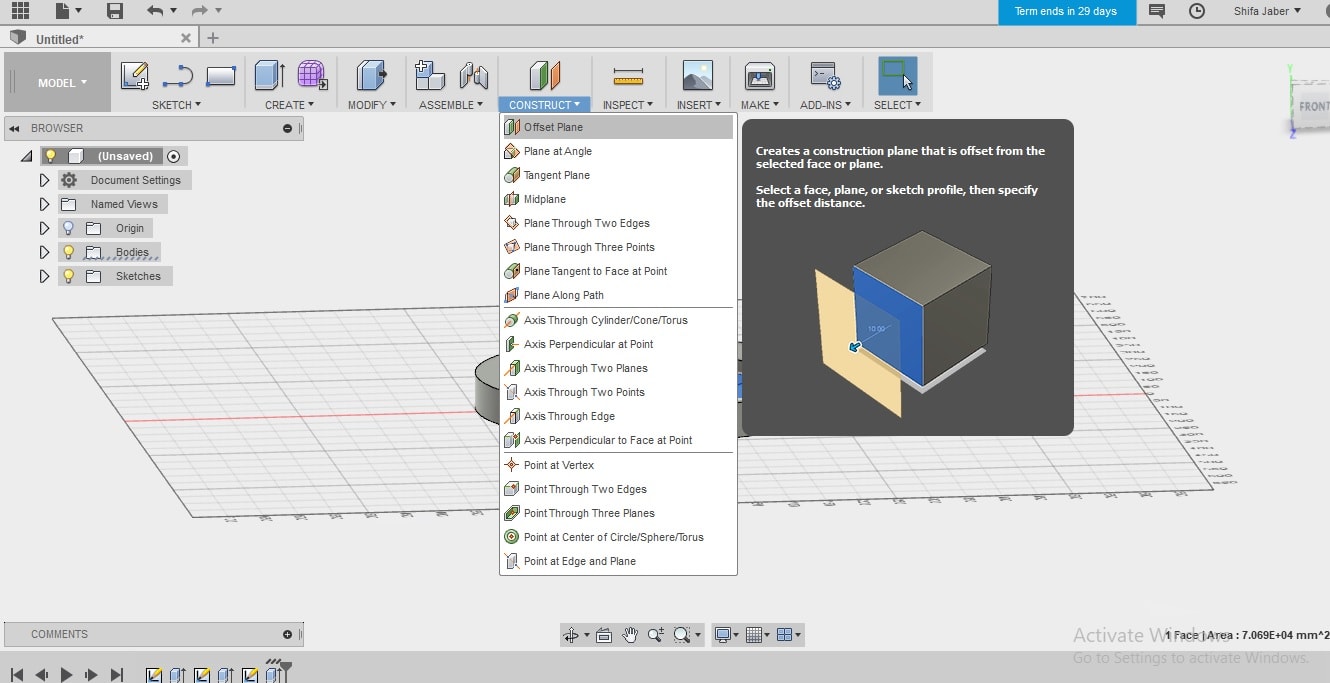Viewport: 1330px width, 683px height.
Task: Open the Scripts and Add-Ins icon
Action: (x=825, y=76)
